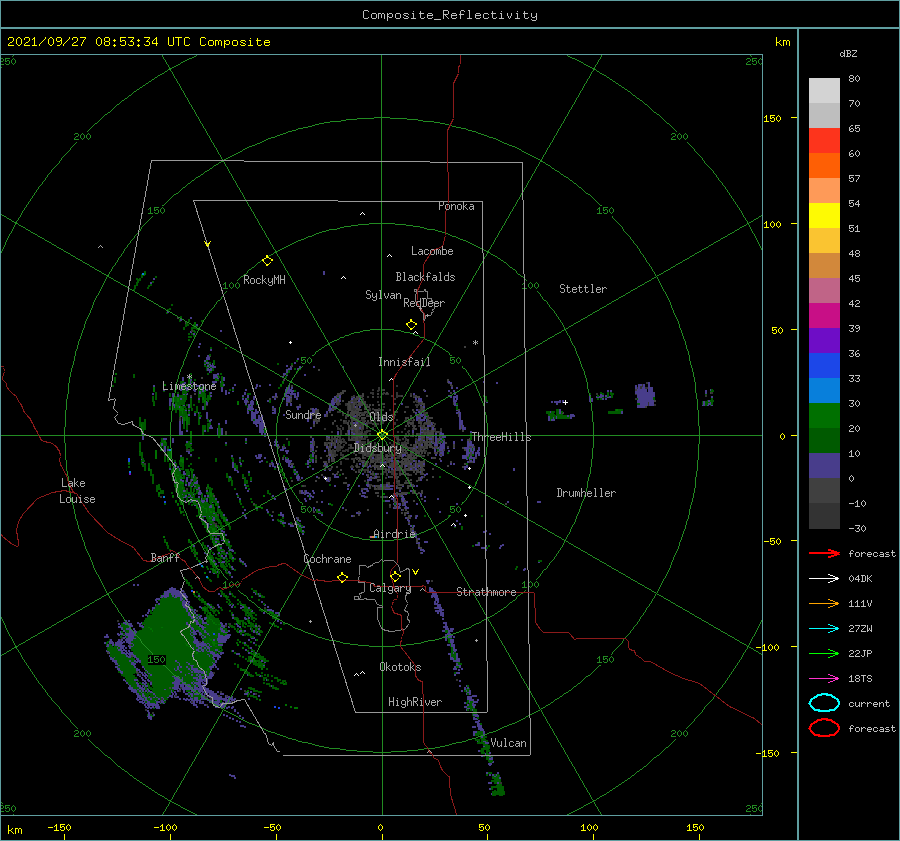Click the Didsbury label
Screen dimensions: 900x841
click(378, 448)
